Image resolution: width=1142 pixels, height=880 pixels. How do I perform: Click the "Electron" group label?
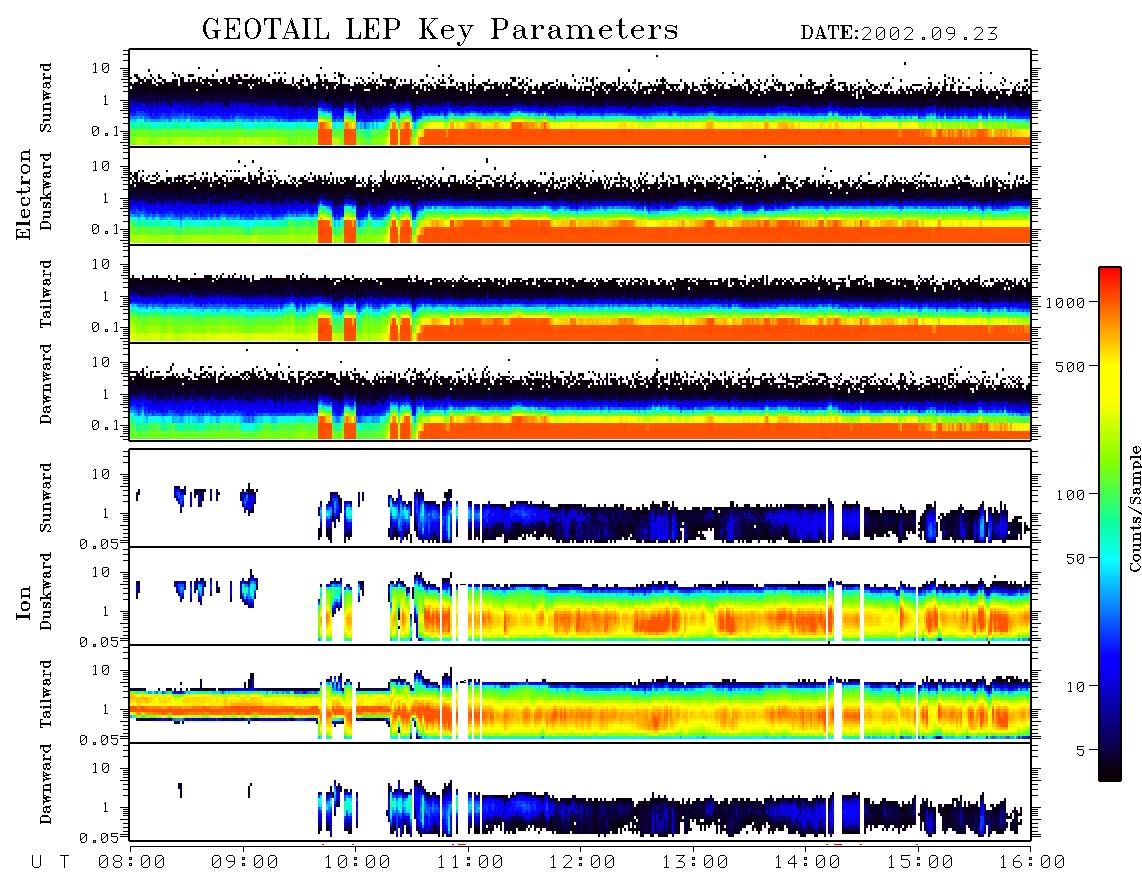point(24,194)
